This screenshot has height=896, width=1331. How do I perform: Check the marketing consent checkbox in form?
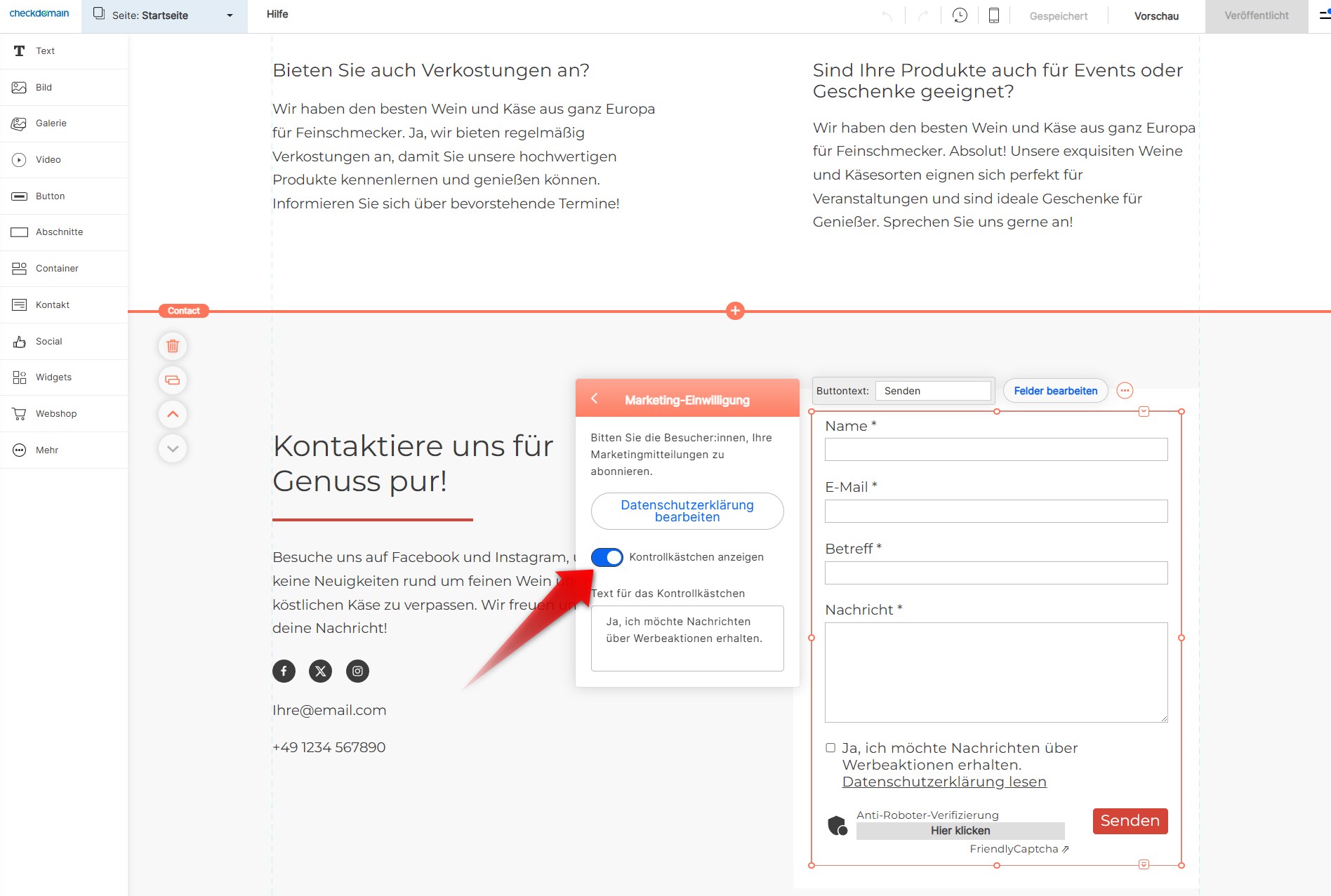[x=830, y=748]
